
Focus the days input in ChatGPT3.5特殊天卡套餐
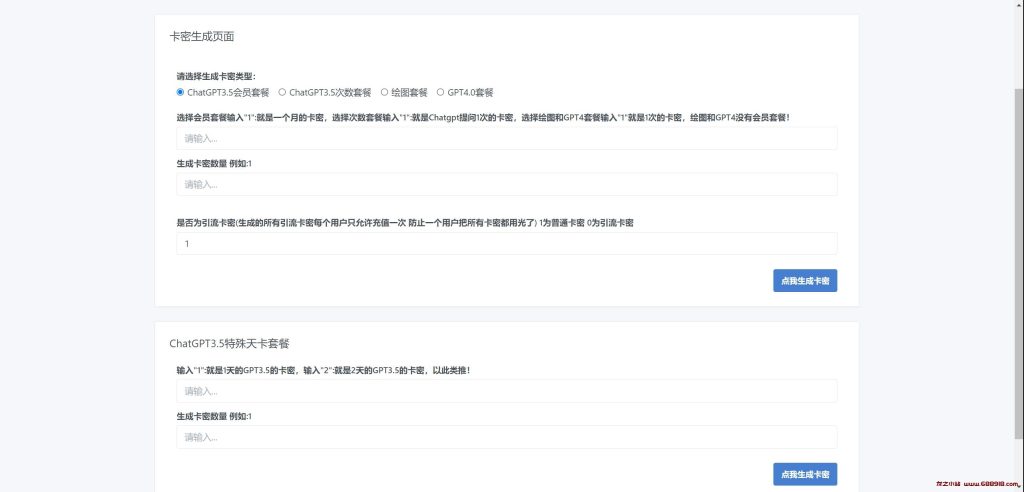click(507, 391)
